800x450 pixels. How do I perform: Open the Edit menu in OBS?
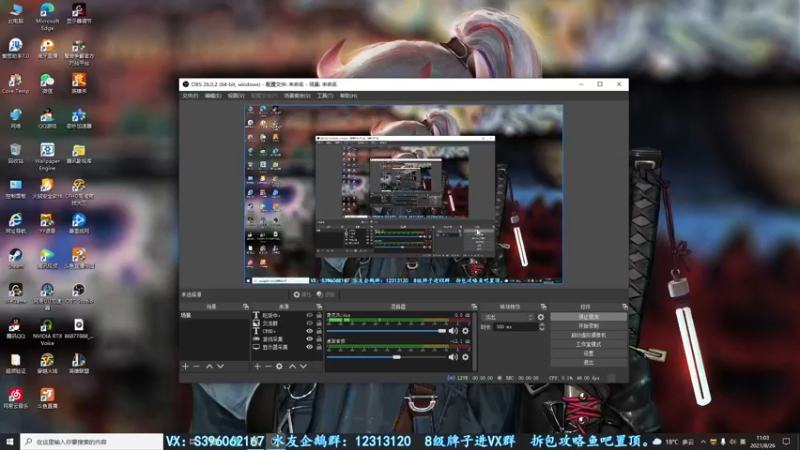click(213, 96)
